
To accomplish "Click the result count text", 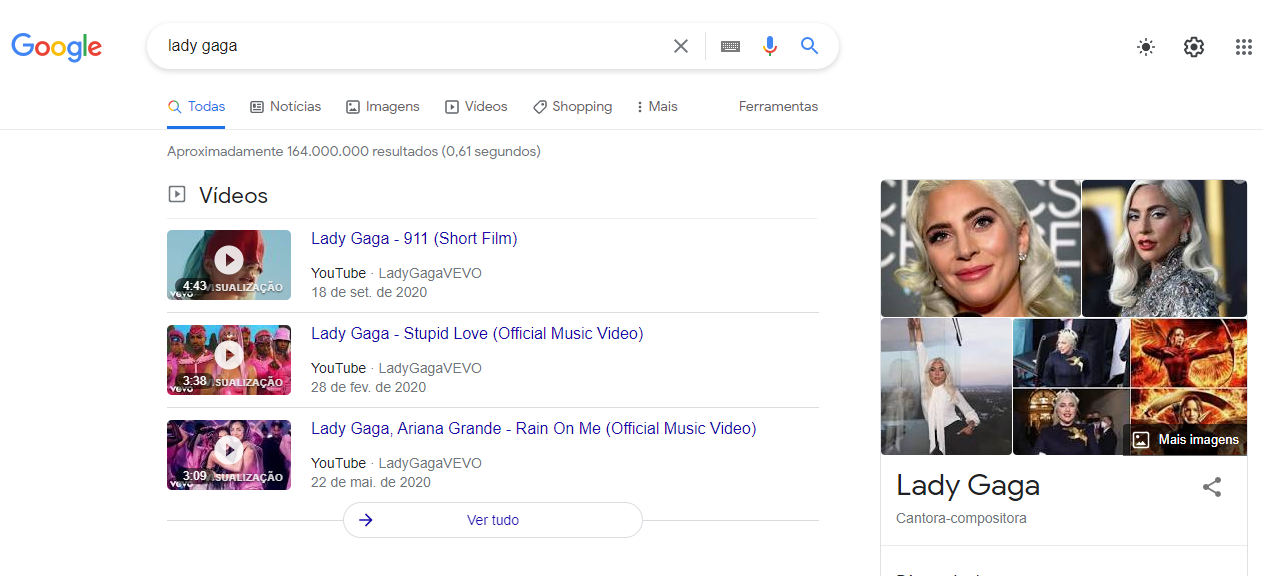I will coord(354,152).
